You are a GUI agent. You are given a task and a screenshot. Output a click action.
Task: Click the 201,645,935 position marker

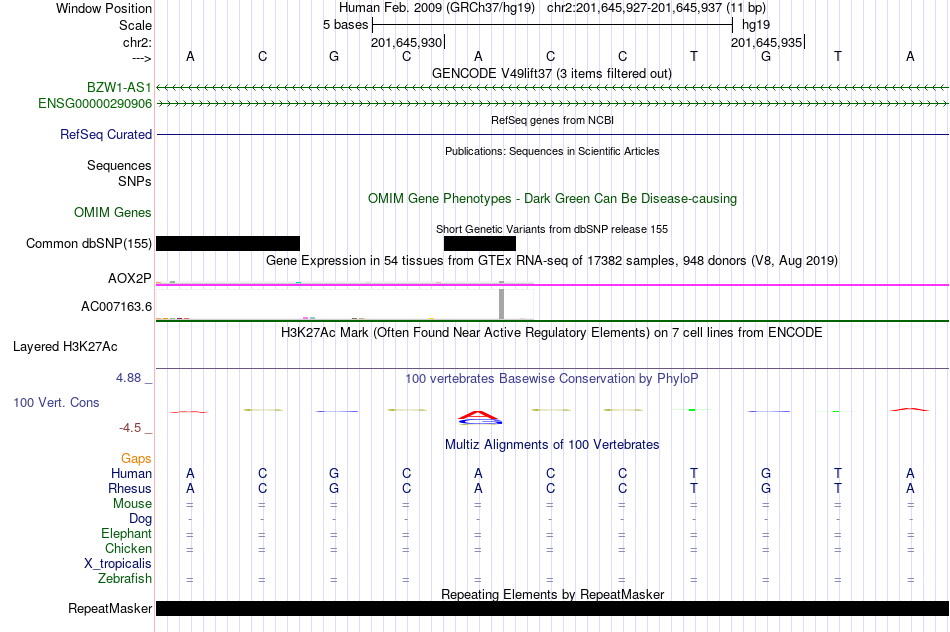tap(766, 42)
